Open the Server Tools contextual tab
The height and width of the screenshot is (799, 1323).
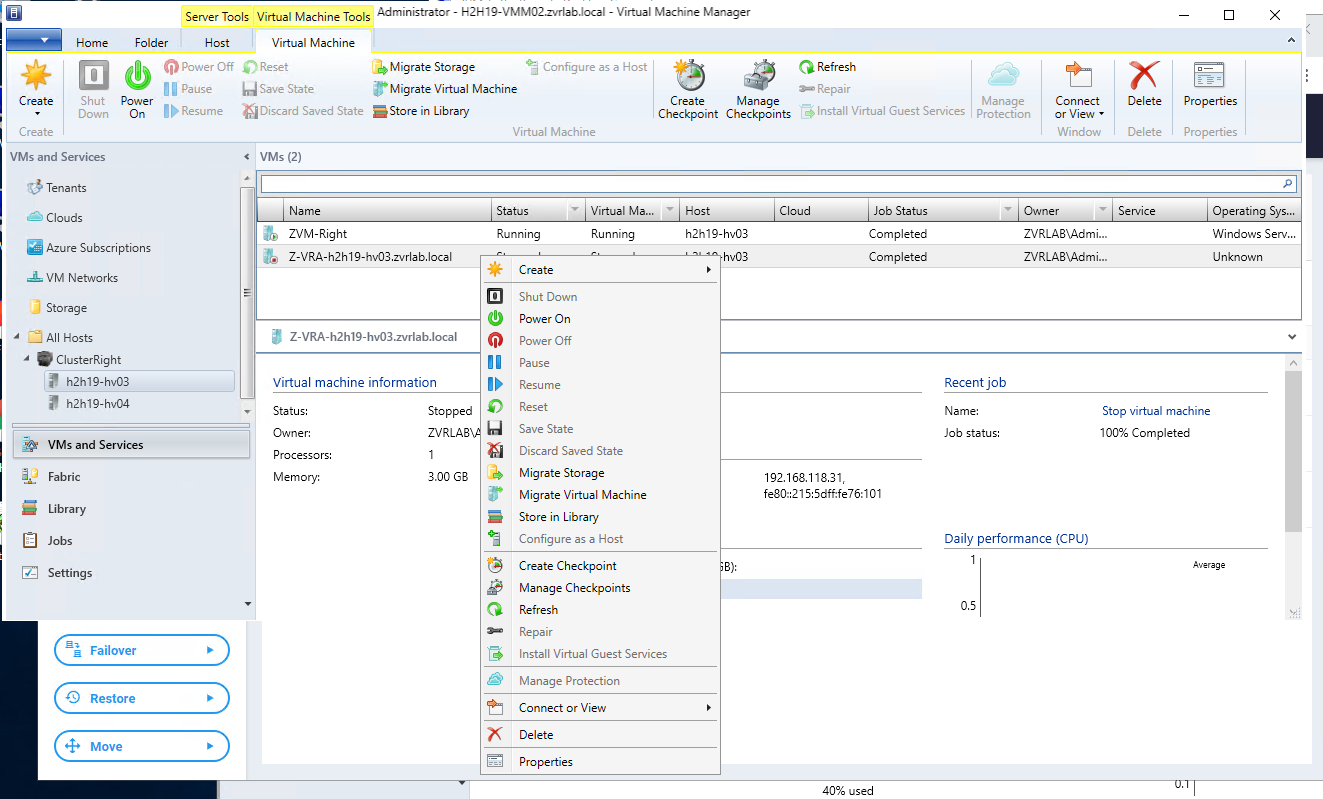[217, 17]
